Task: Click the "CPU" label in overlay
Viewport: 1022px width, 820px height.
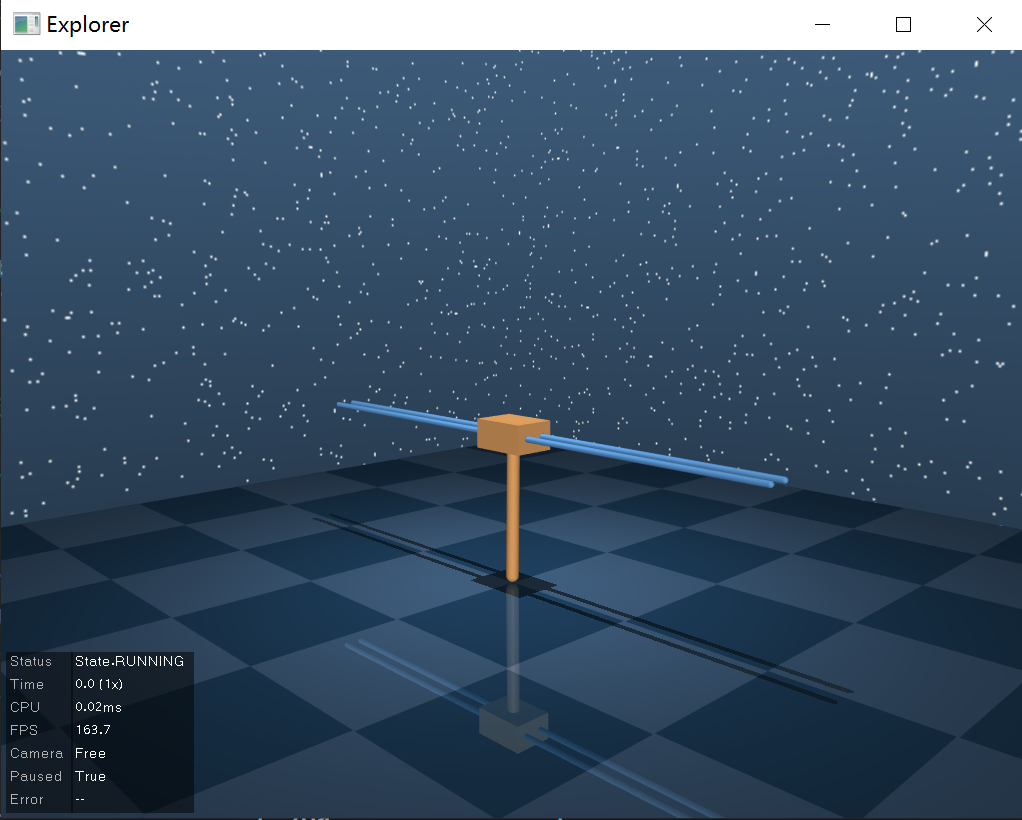Action: point(25,707)
